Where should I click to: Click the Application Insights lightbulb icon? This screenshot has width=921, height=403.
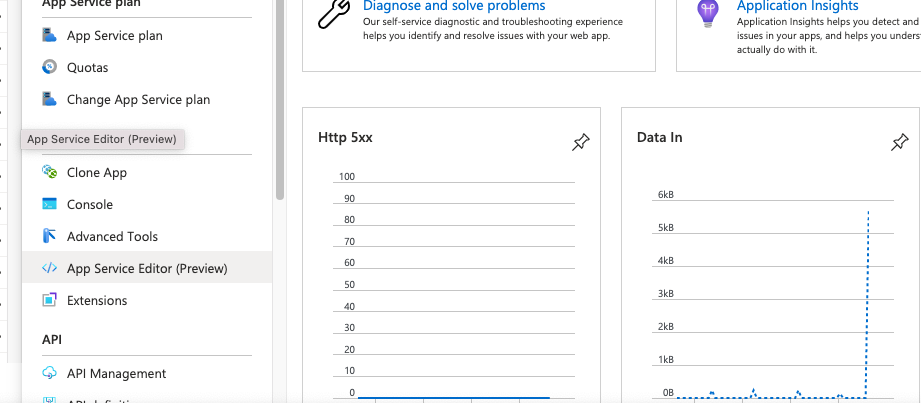[708, 13]
